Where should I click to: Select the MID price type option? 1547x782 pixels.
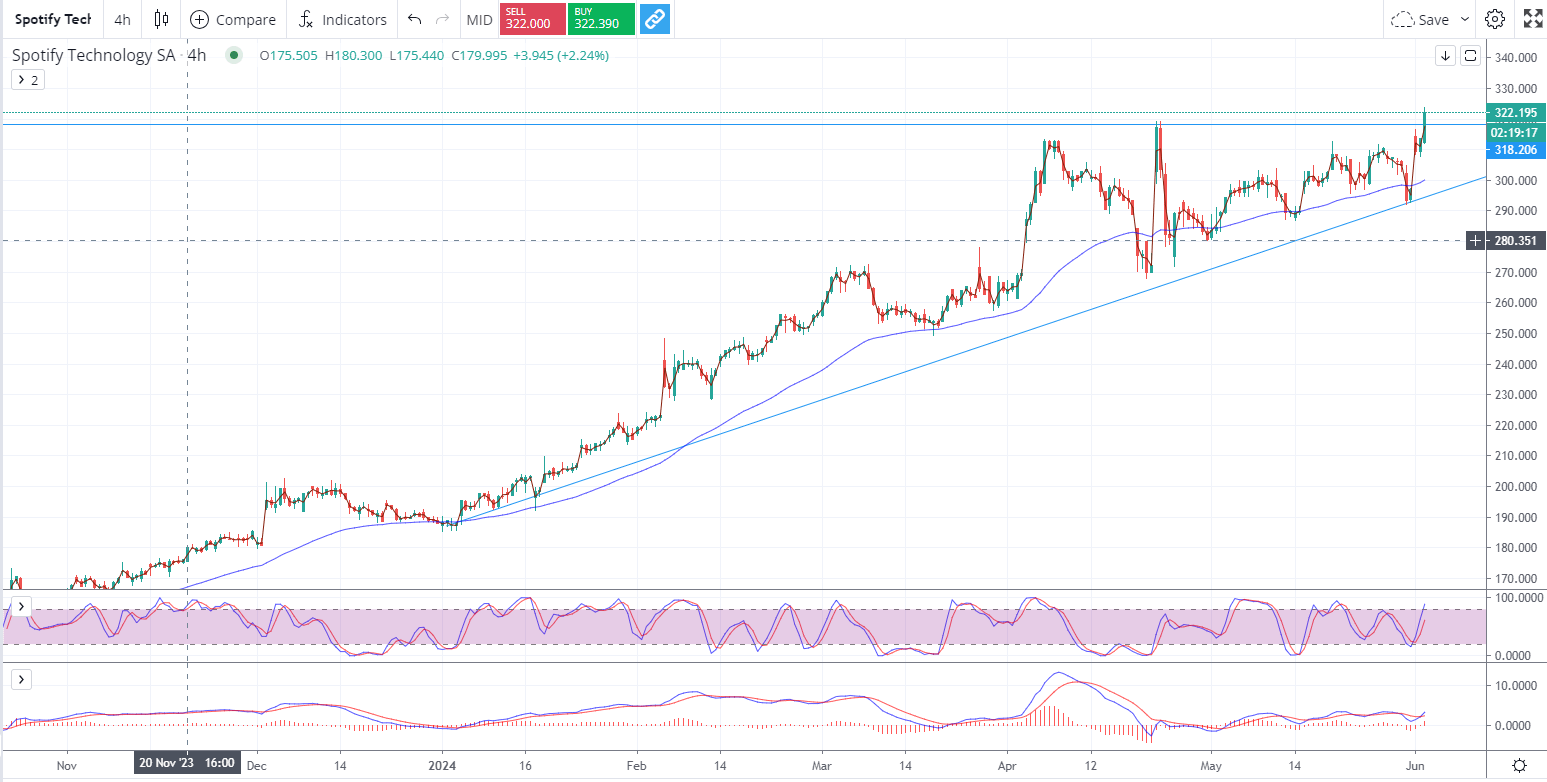(479, 19)
